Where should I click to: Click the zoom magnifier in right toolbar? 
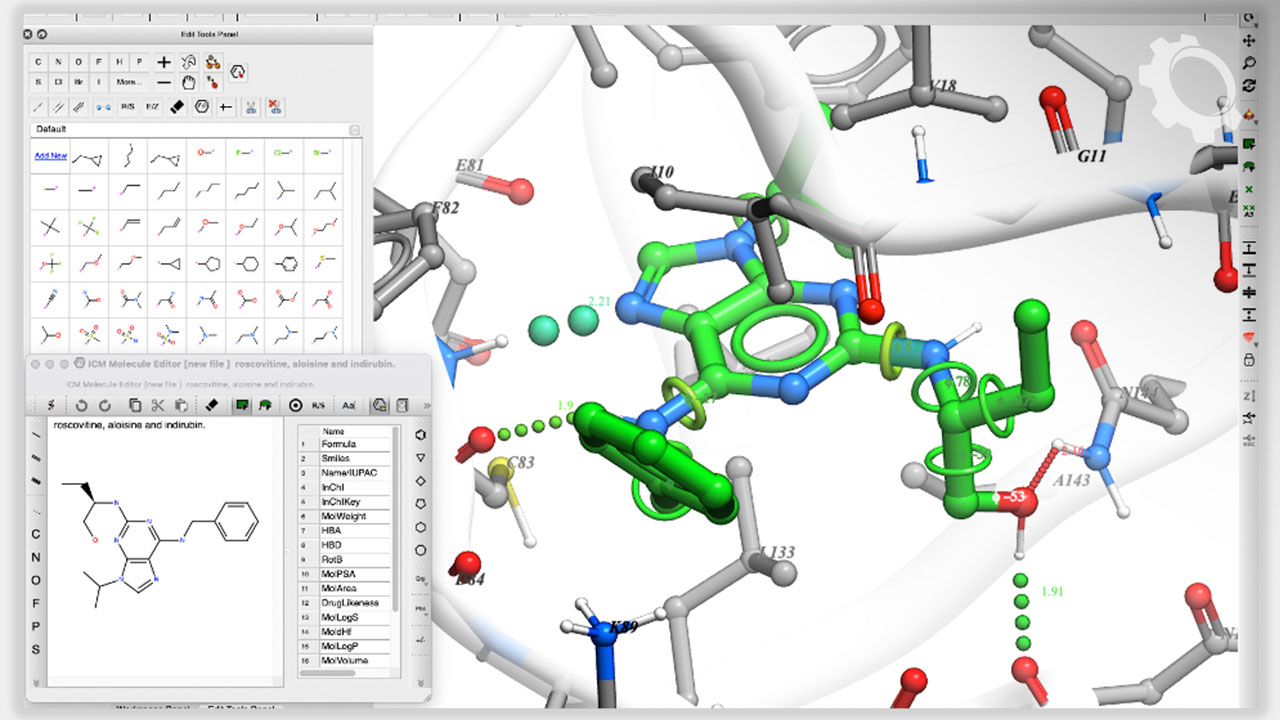point(1249,63)
